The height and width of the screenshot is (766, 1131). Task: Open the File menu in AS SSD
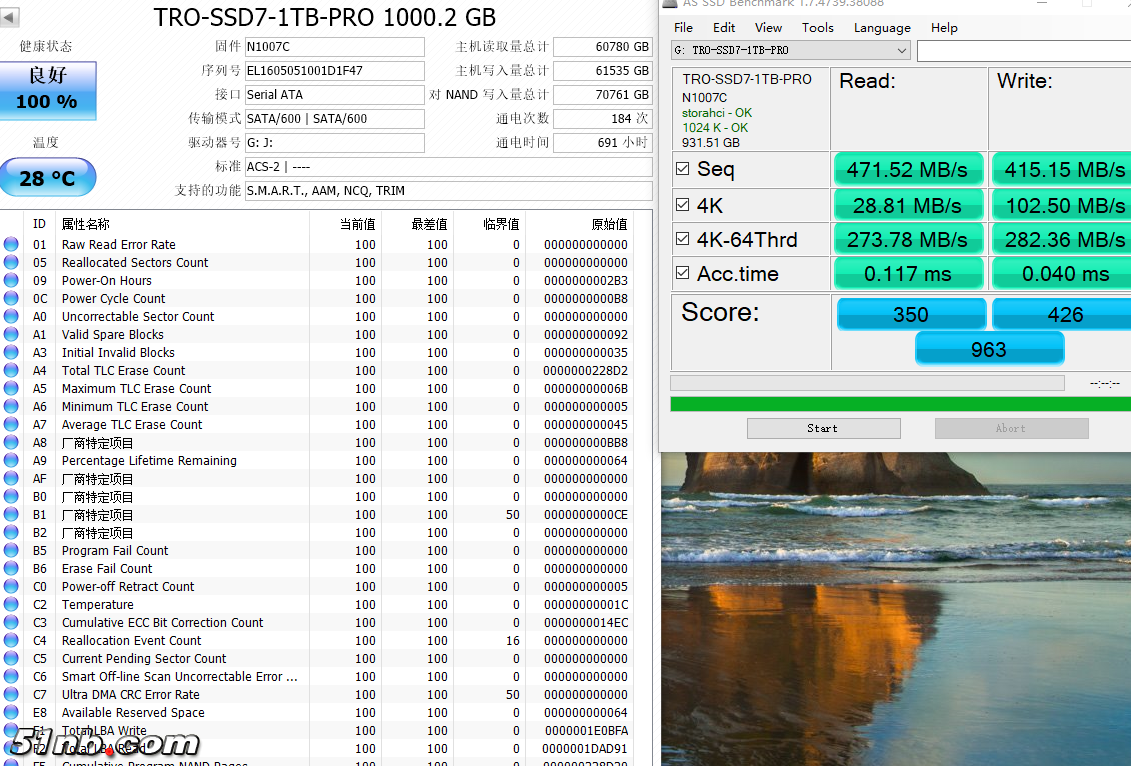pyautogui.click(x=683, y=28)
